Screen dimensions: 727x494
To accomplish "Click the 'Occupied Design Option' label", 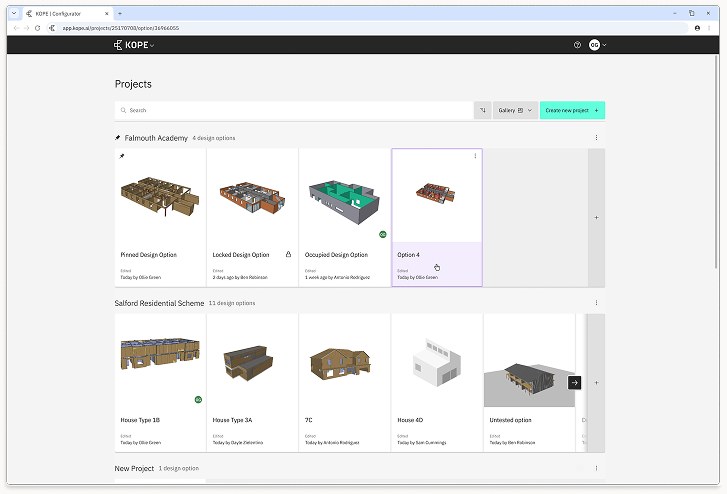I will (x=336, y=255).
